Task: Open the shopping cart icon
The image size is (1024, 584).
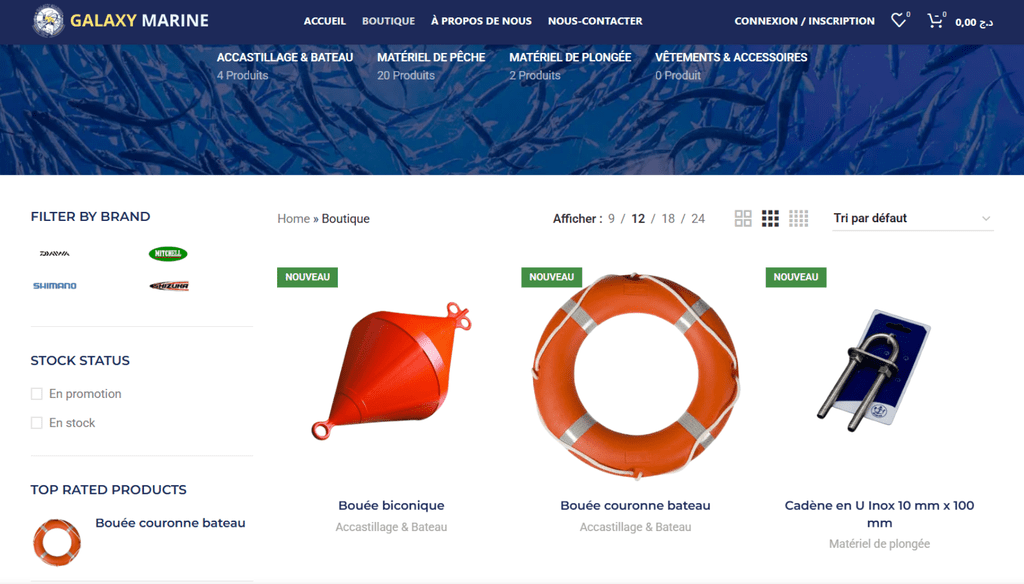Action: (x=935, y=20)
